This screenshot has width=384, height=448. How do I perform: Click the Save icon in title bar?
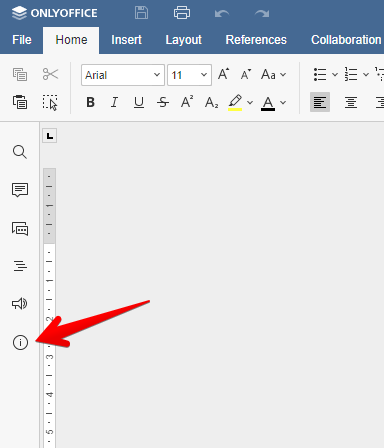click(141, 13)
